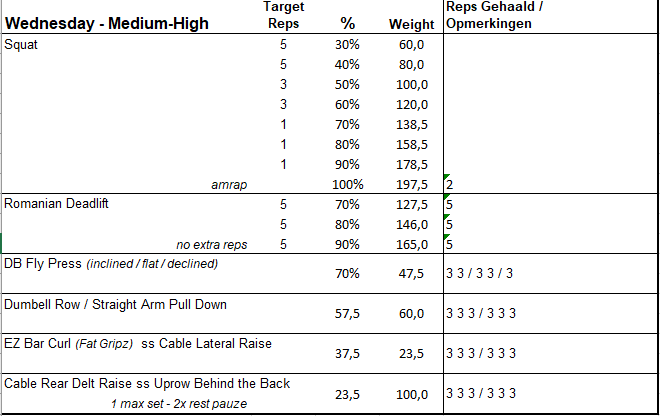The width and height of the screenshot is (660, 416).
Task: Click the 1 max set rest pauze note
Action: tap(181, 403)
